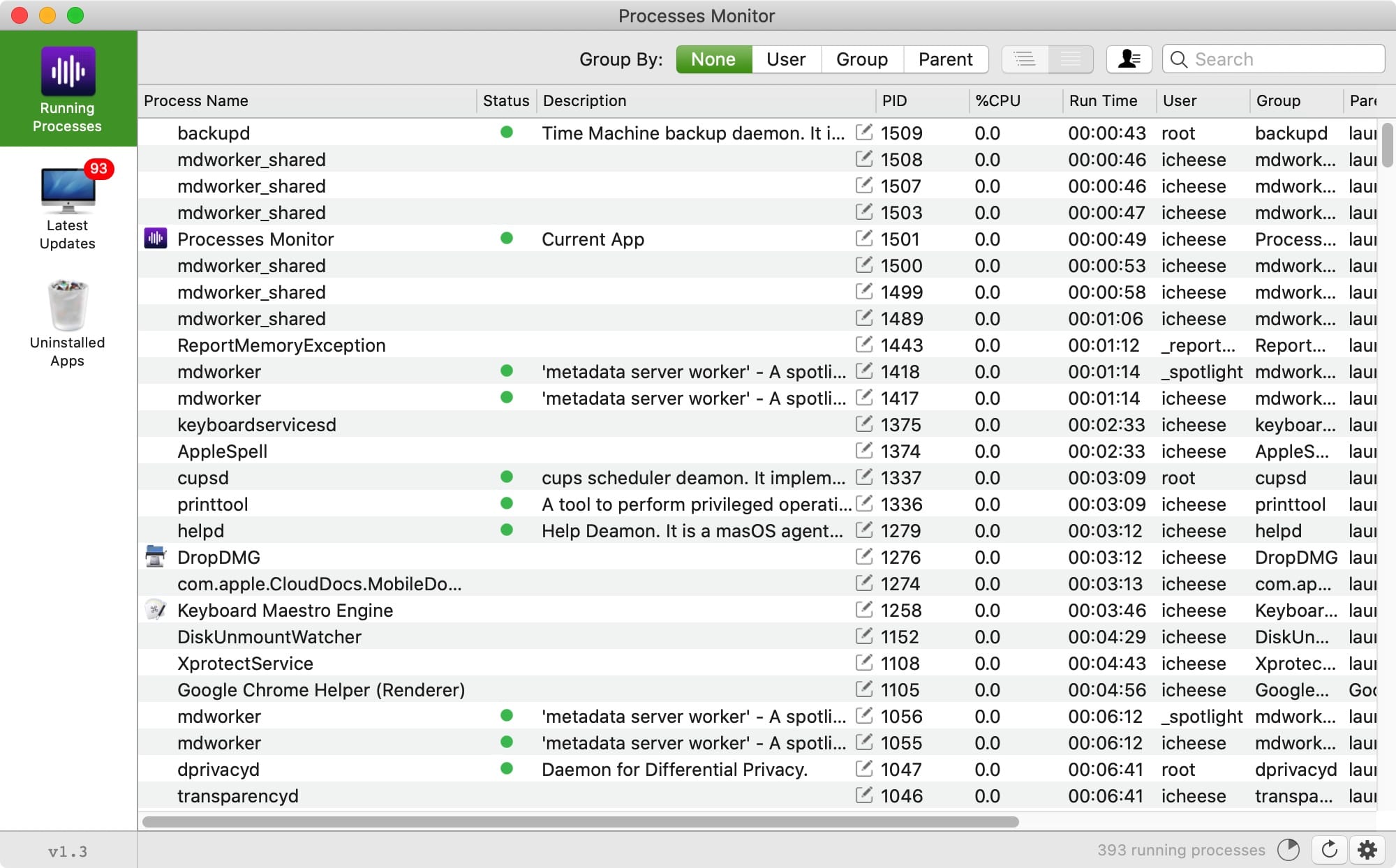Group processes by Parent
The width and height of the screenshot is (1396, 868).
[946, 59]
